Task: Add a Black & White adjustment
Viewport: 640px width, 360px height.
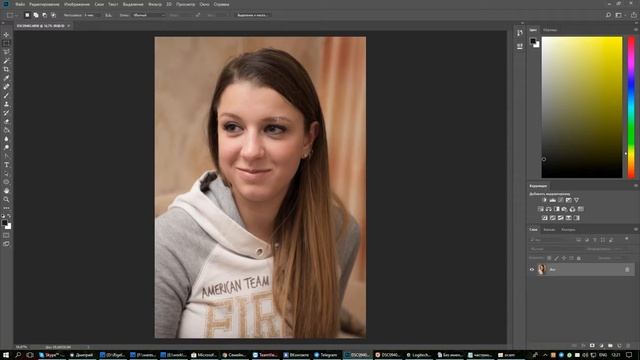Action: click(557, 209)
